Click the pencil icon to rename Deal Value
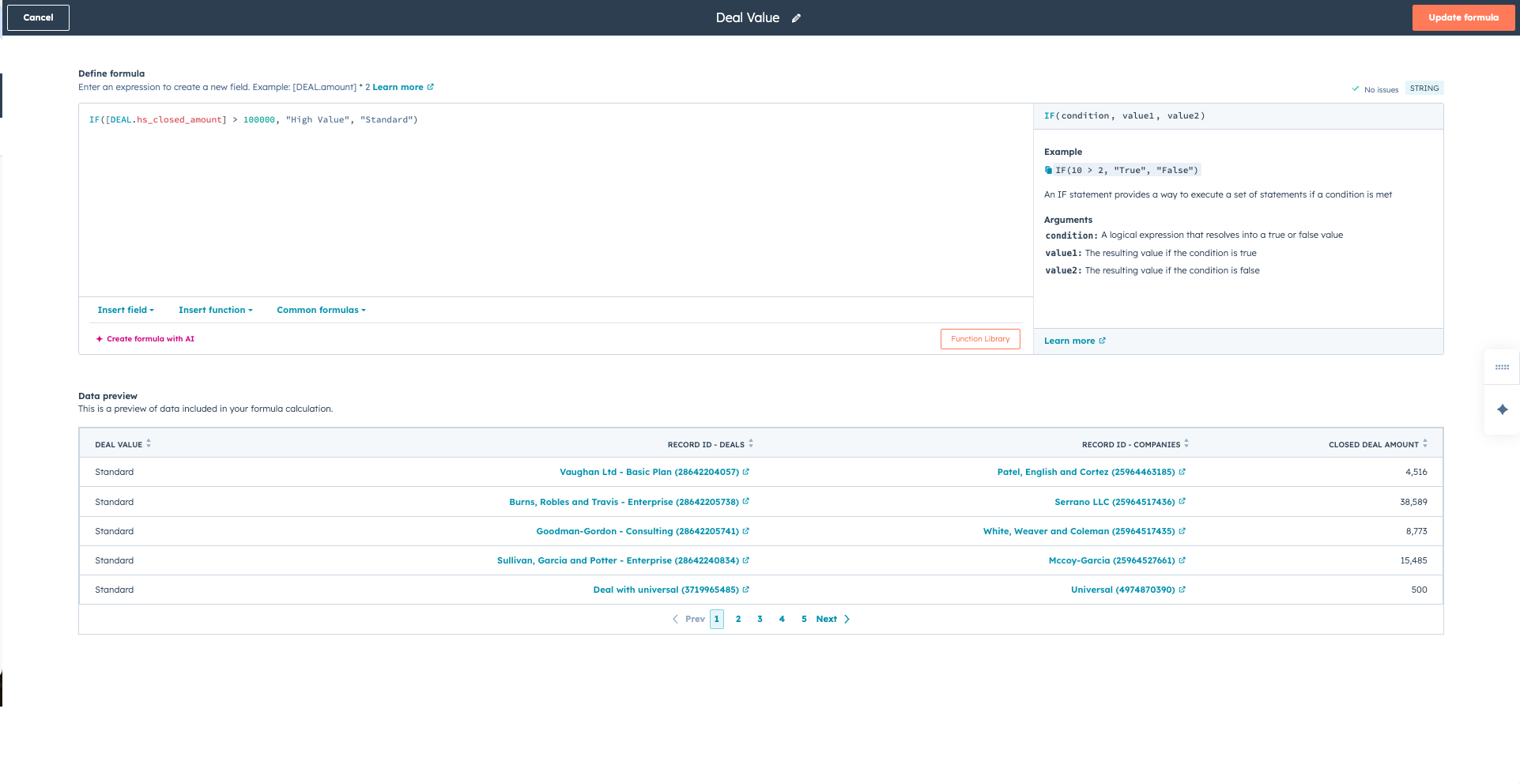The width and height of the screenshot is (1520, 784). pyautogui.click(x=796, y=18)
